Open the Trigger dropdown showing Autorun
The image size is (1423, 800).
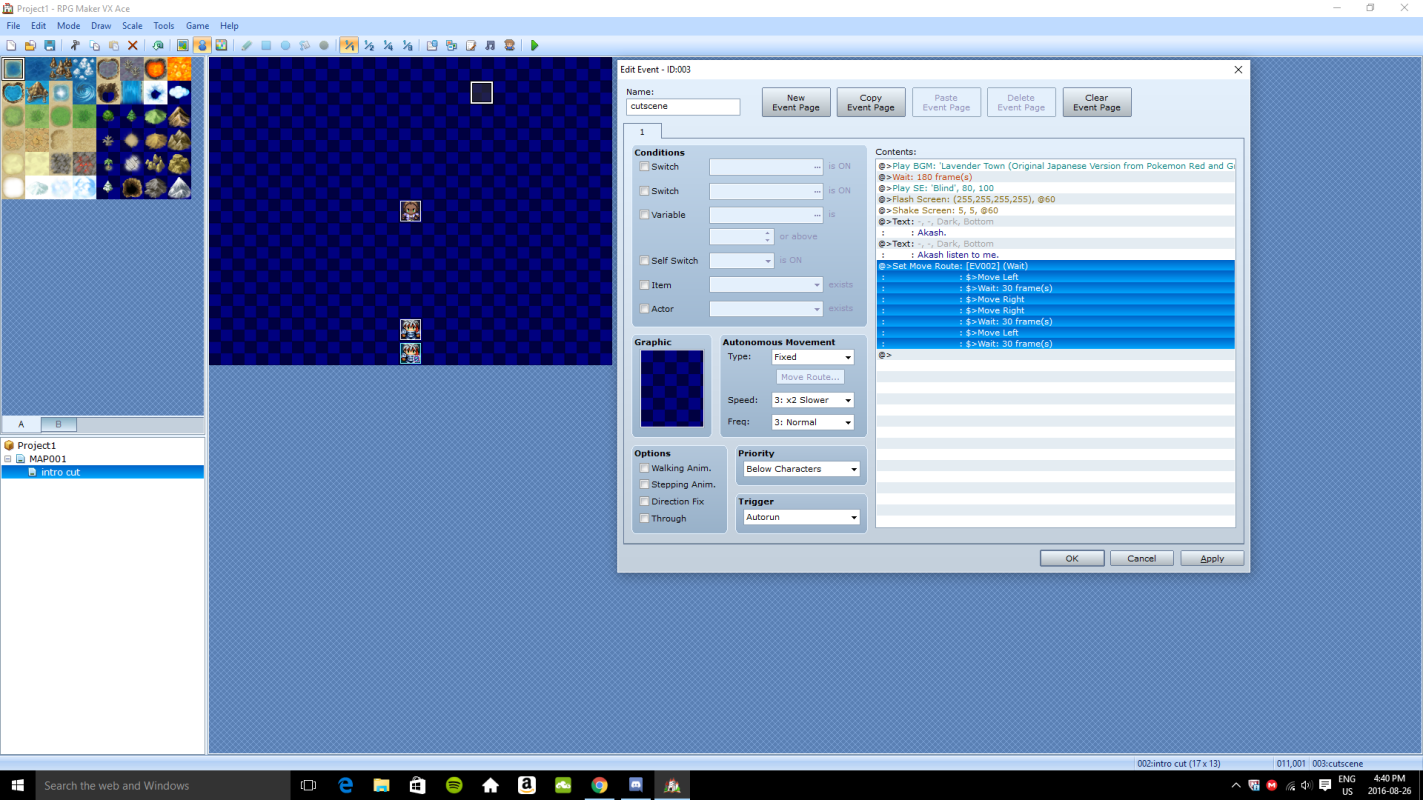[800, 517]
